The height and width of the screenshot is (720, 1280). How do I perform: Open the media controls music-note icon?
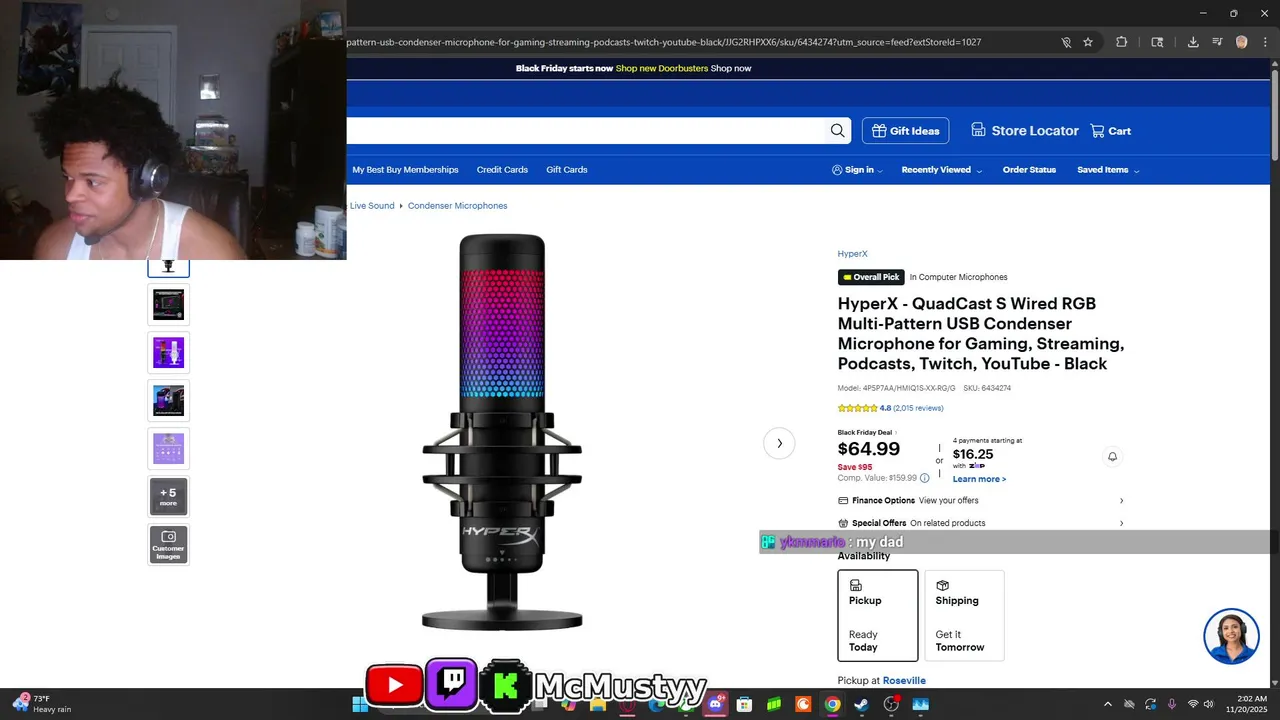click(1217, 42)
